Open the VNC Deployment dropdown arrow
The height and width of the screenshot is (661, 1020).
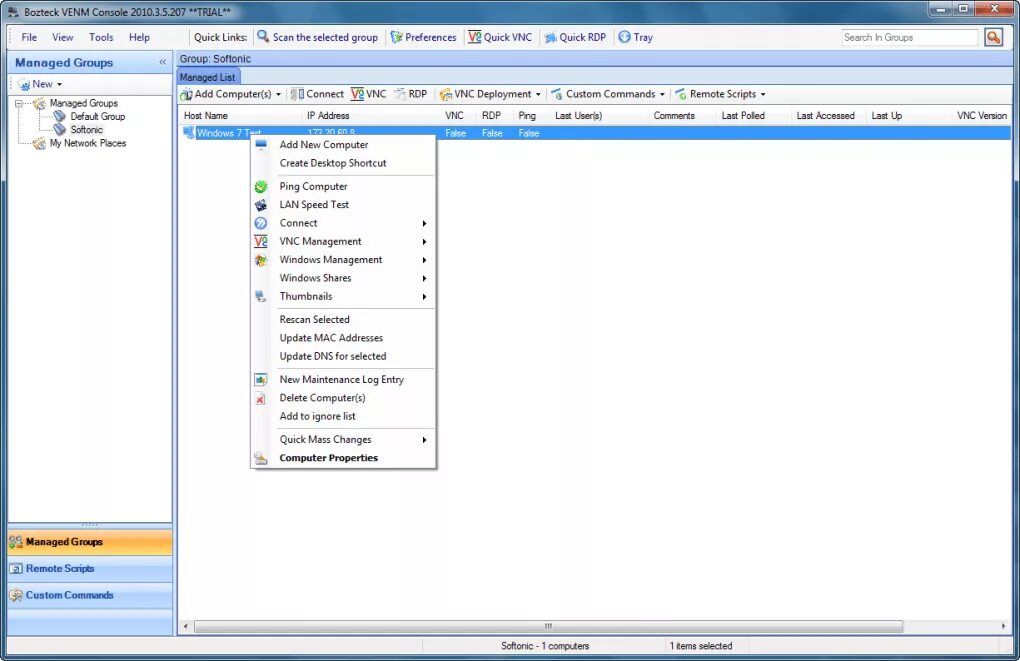click(538, 94)
